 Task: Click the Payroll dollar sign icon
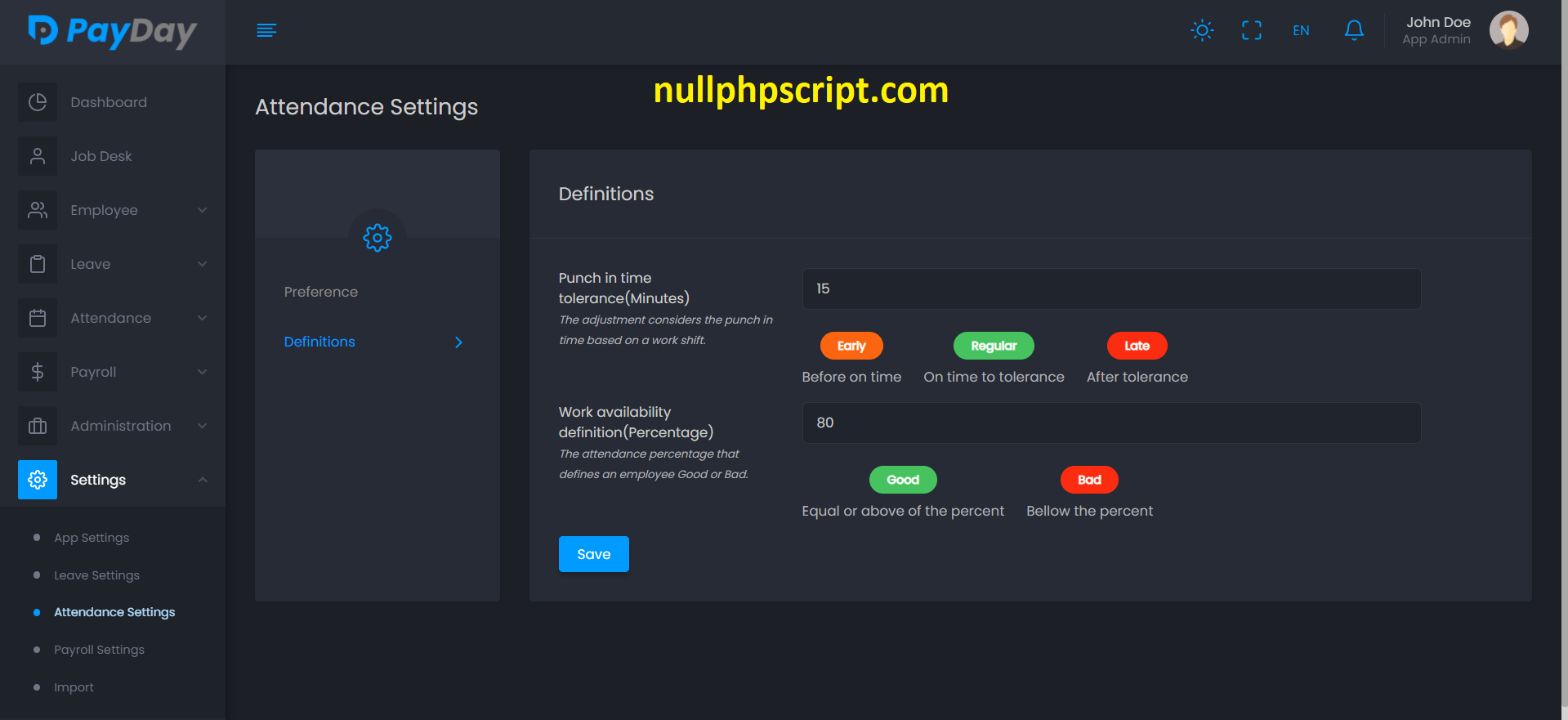pyautogui.click(x=38, y=372)
